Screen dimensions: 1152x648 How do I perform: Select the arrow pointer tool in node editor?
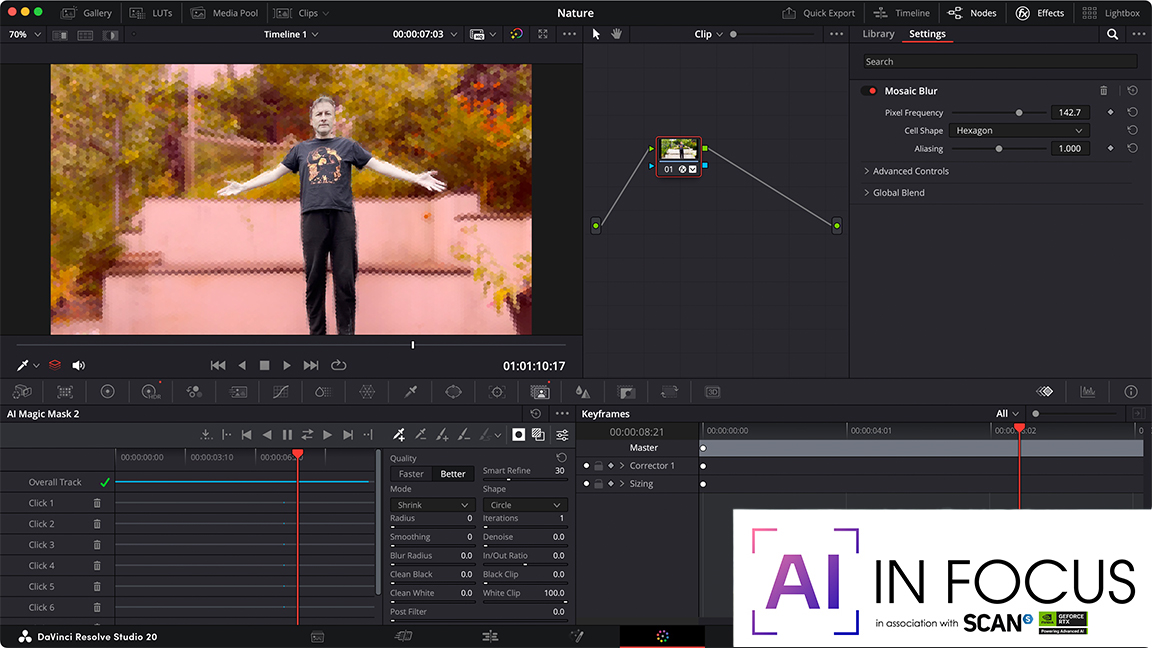point(596,34)
